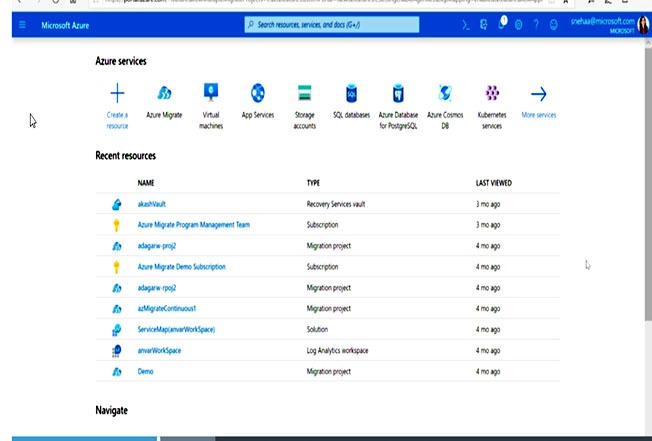The height and width of the screenshot is (441, 652).
Task: Focus the Search resources, services, and docs box
Action: click(331, 25)
